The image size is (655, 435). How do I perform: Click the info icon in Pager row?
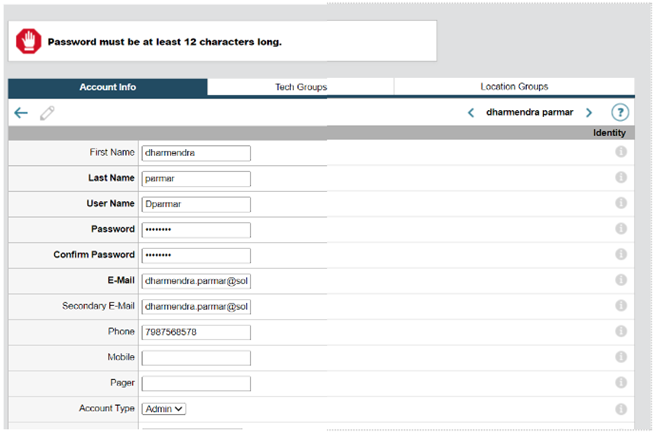point(621,382)
